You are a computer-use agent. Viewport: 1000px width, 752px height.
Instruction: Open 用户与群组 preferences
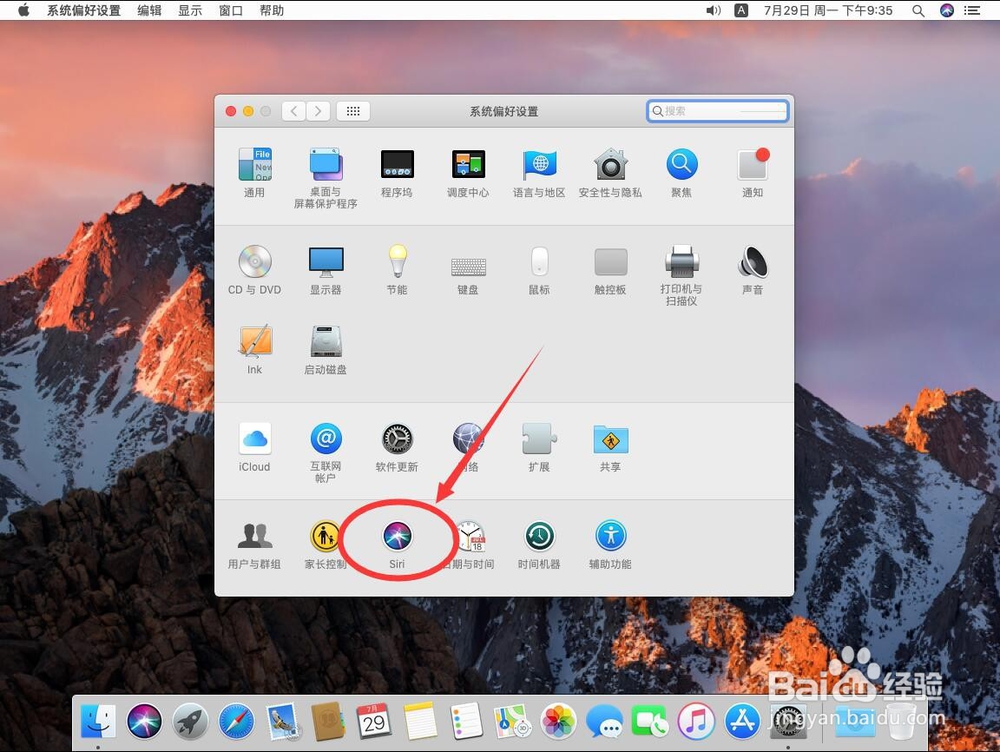254,545
